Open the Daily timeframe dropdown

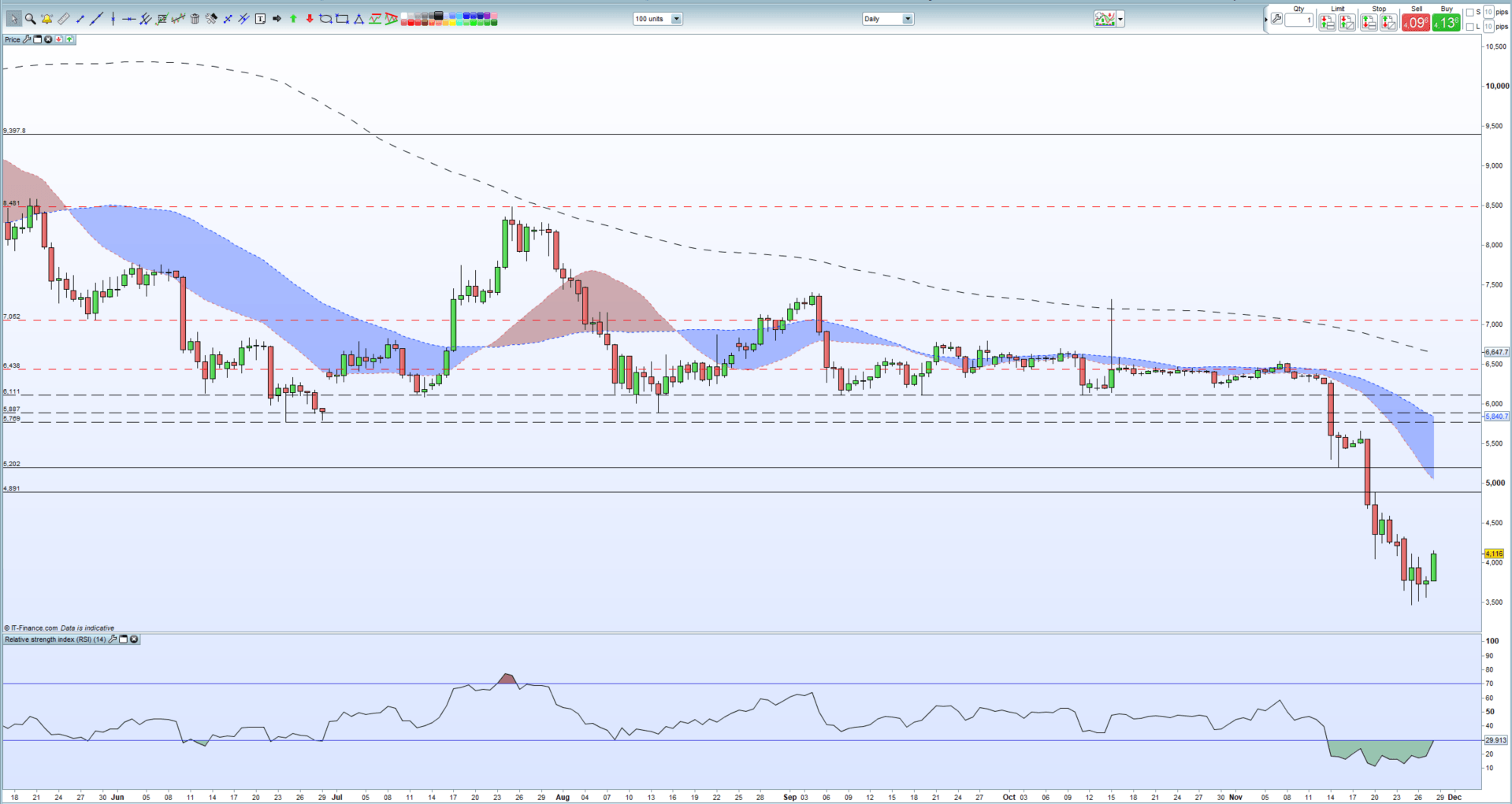(x=887, y=19)
